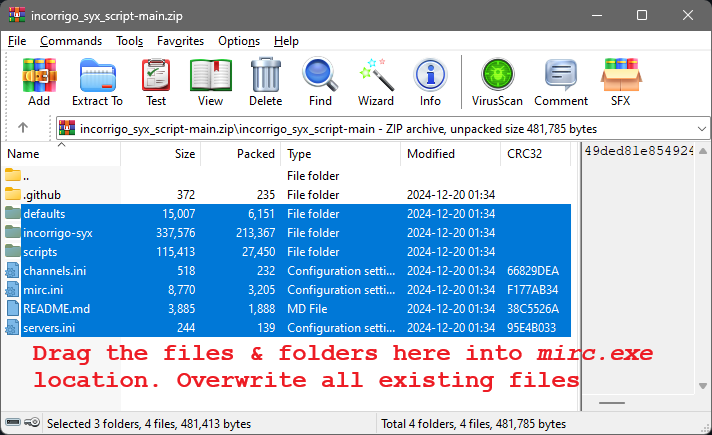The width and height of the screenshot is (712, 435).
Task: Click the mirc.ini file icon
Action: 13,289
